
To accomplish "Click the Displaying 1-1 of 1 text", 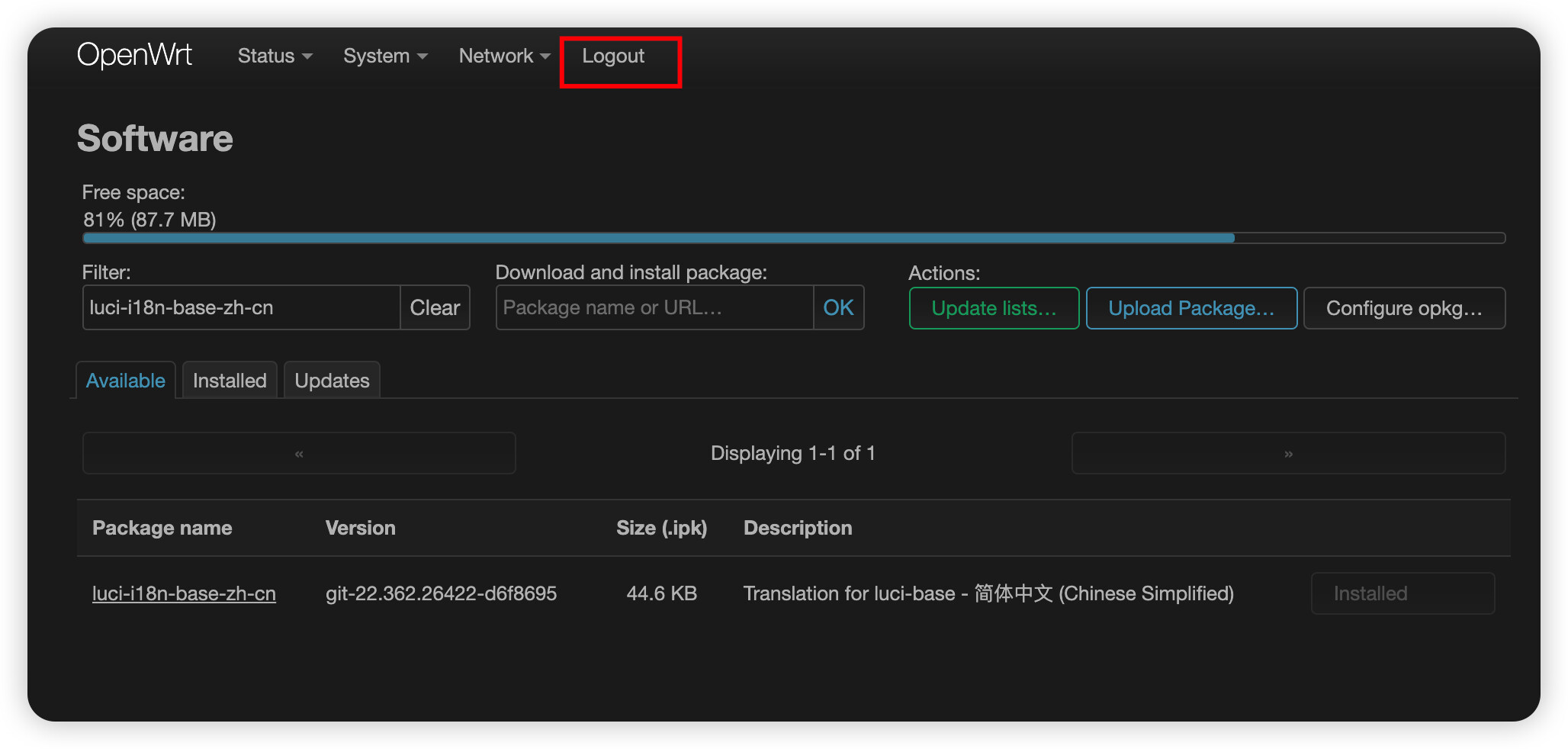I will pos(793,453).
